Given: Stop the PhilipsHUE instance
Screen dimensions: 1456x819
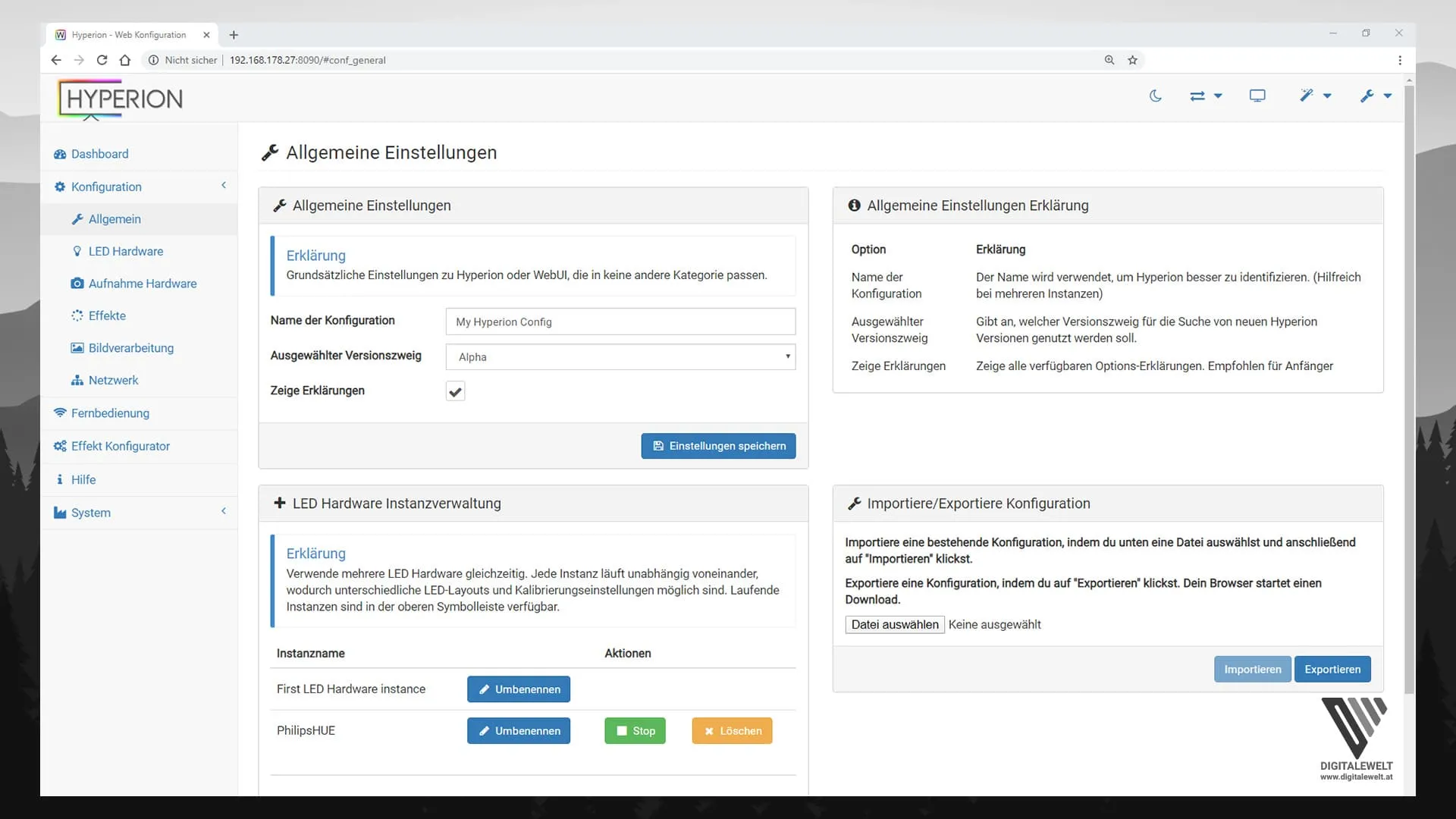Looking at the screenshot, I should pyautogui.click(x=635, y=731).
